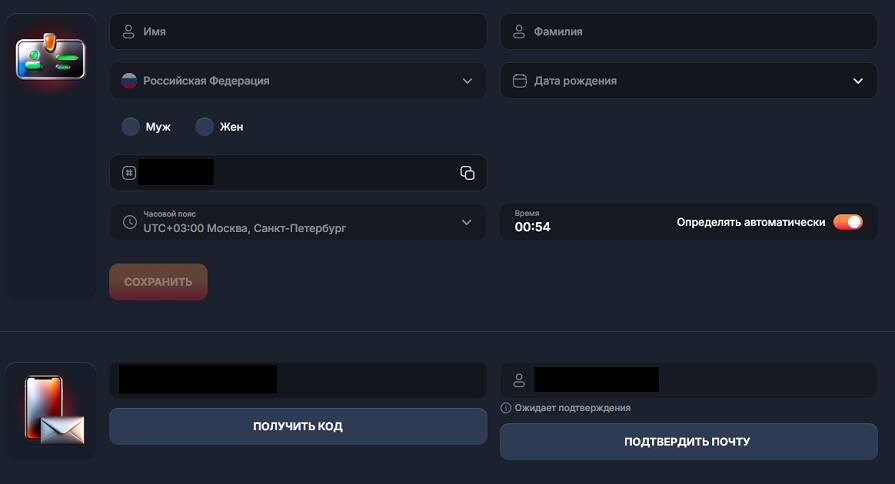Click the Ожидает подтверждения status text
This screenshot has height=484, width=895.
point(573,408)
